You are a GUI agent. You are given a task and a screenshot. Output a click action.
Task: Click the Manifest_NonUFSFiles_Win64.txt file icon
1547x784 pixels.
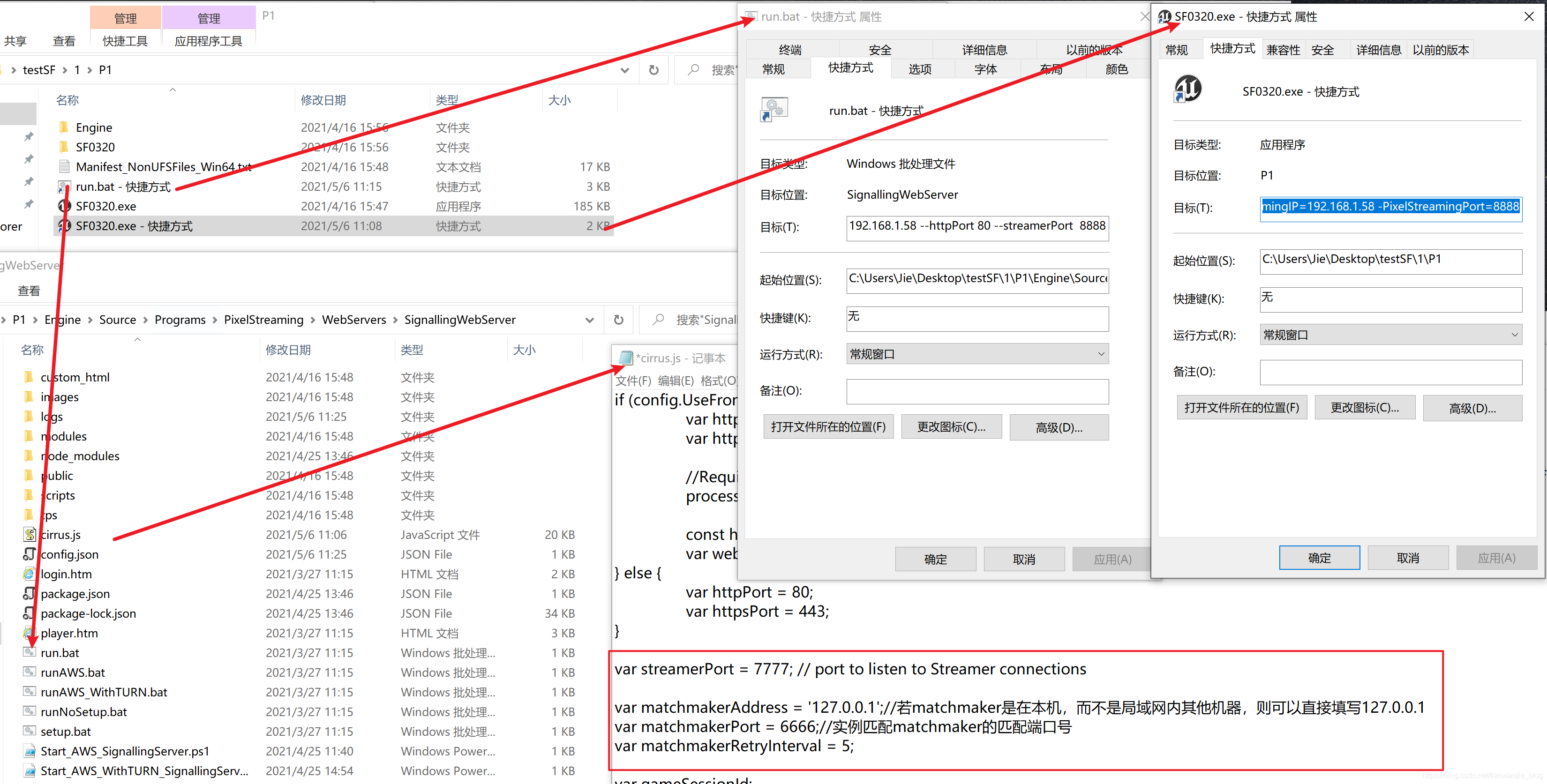[64, 167]
